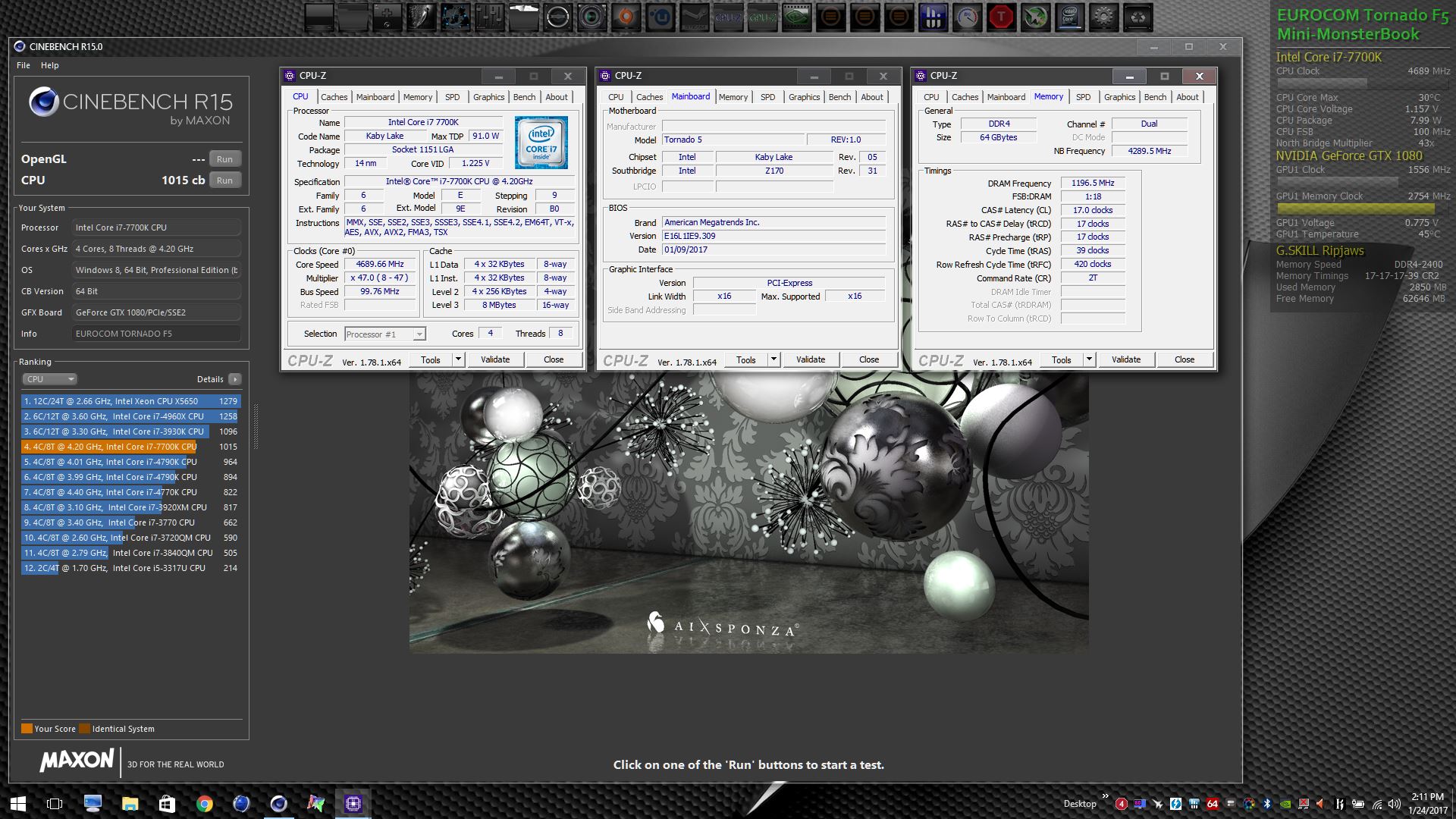Run the OpenGL benchmark
The height and width of the screenshot is (819, 1456).
coord(224,159)
